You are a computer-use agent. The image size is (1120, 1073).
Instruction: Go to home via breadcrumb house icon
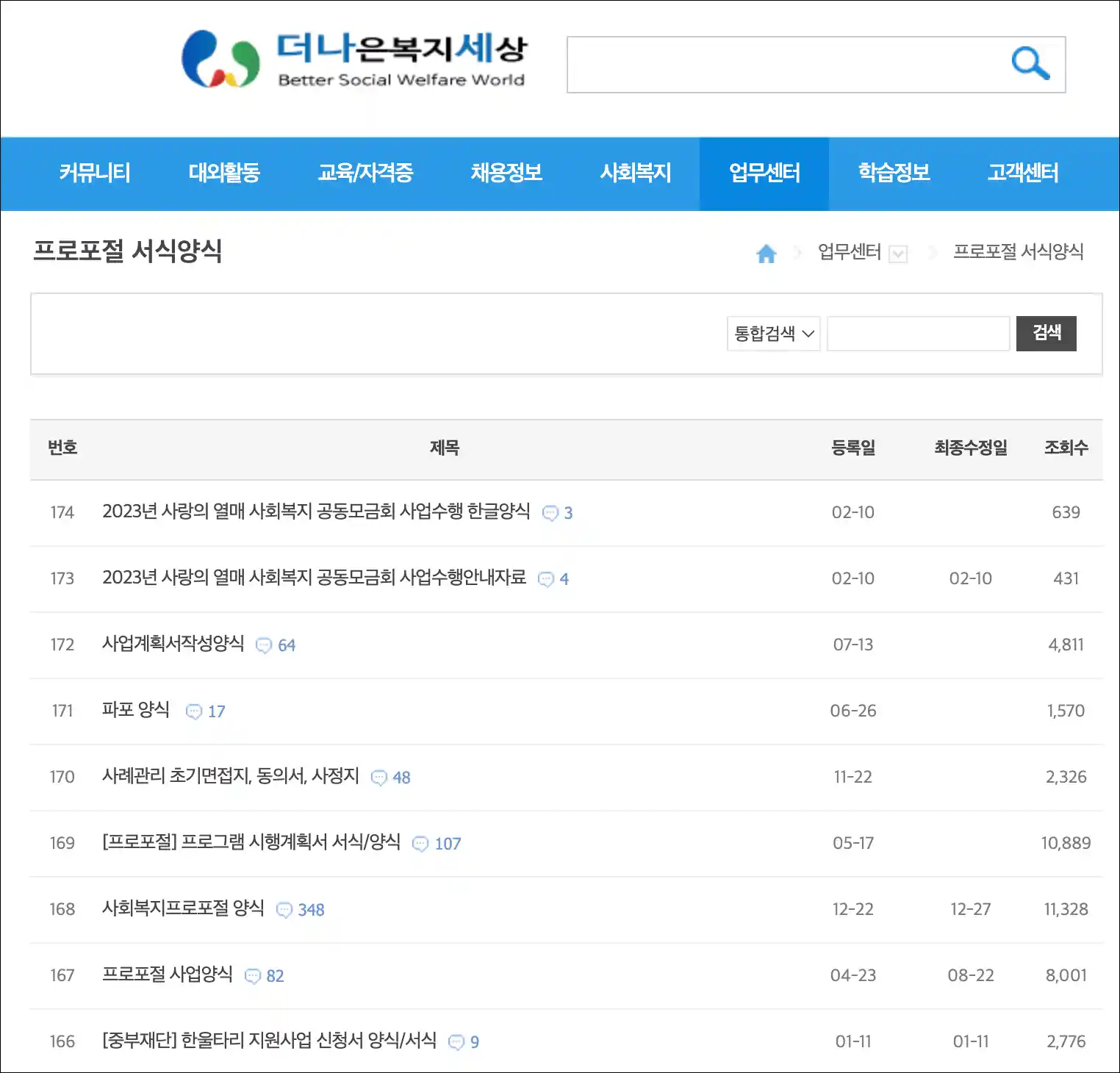click(766, 254)
